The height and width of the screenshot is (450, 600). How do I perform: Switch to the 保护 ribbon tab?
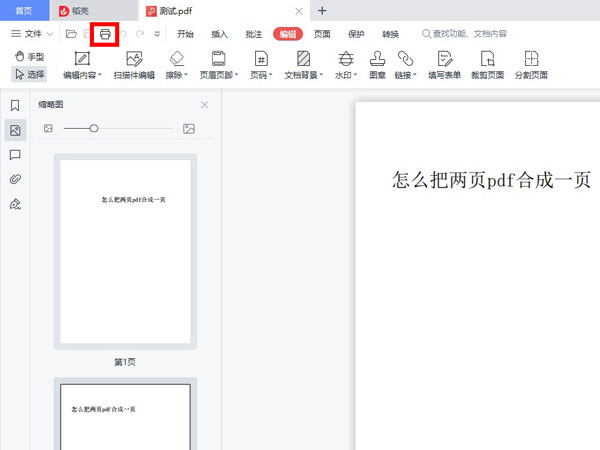[356, 34]
